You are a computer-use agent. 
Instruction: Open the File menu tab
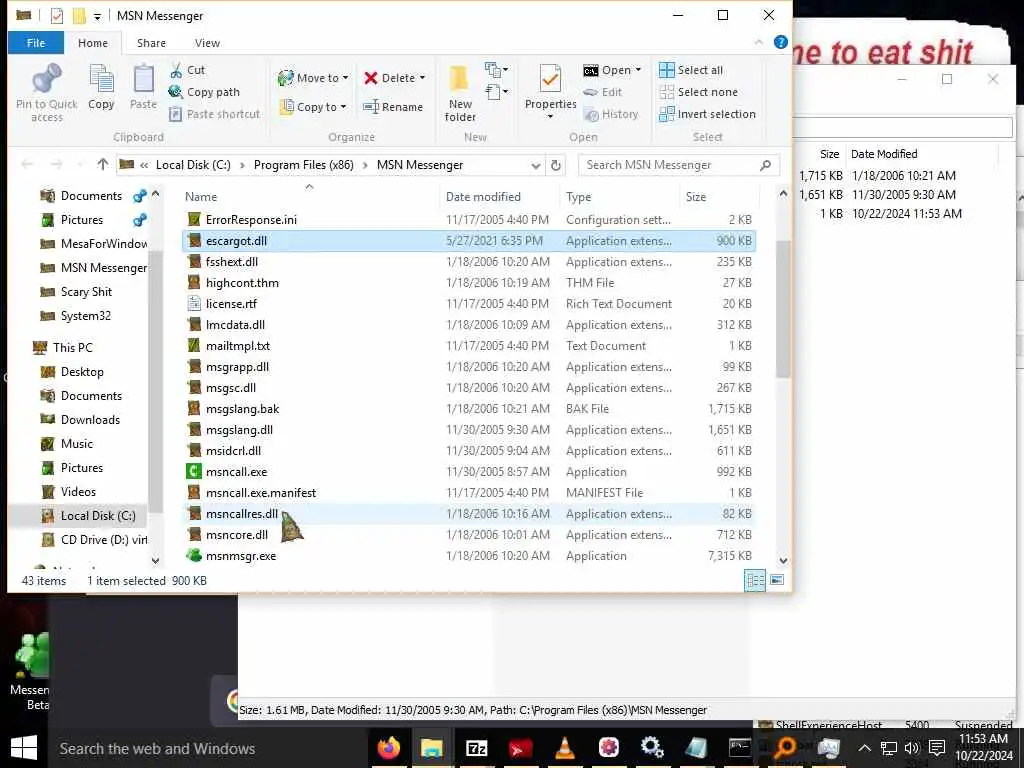click(36, 42)
